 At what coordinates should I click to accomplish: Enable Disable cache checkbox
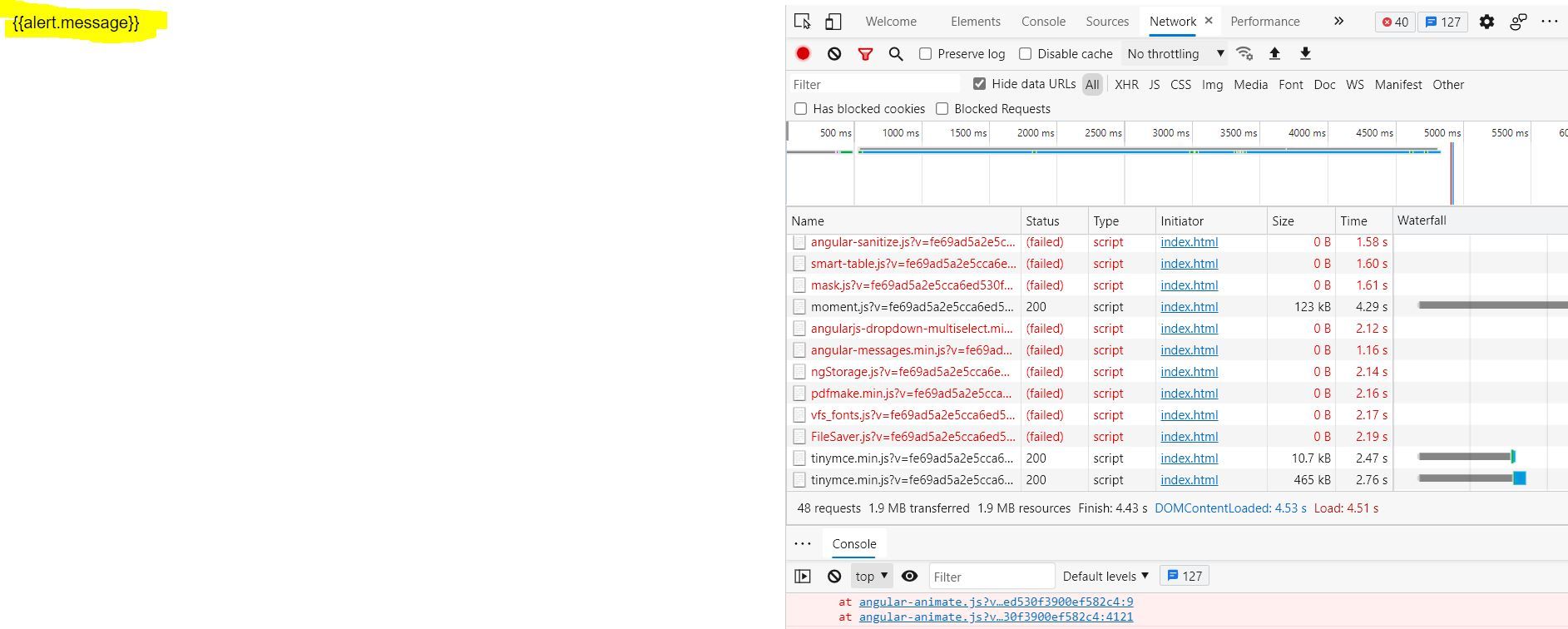[1025, 54]
